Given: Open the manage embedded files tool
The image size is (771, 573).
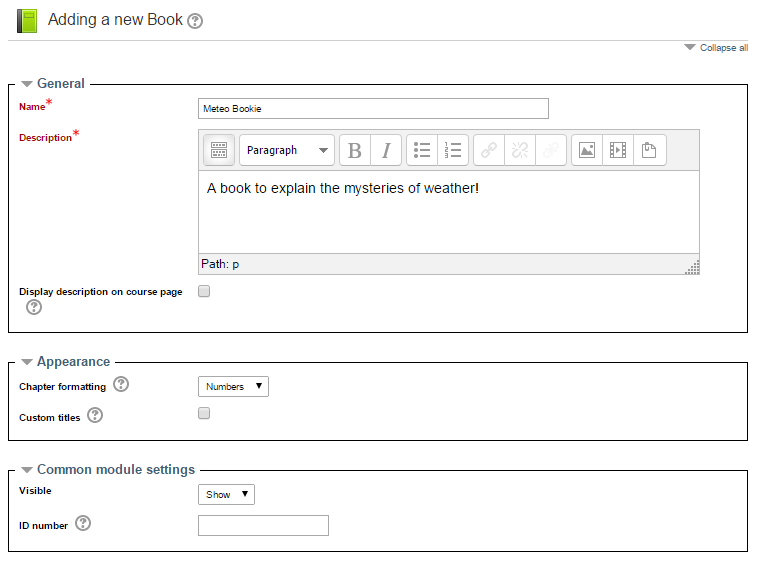Looking at the screenshot, I should (x=649, y=150).
